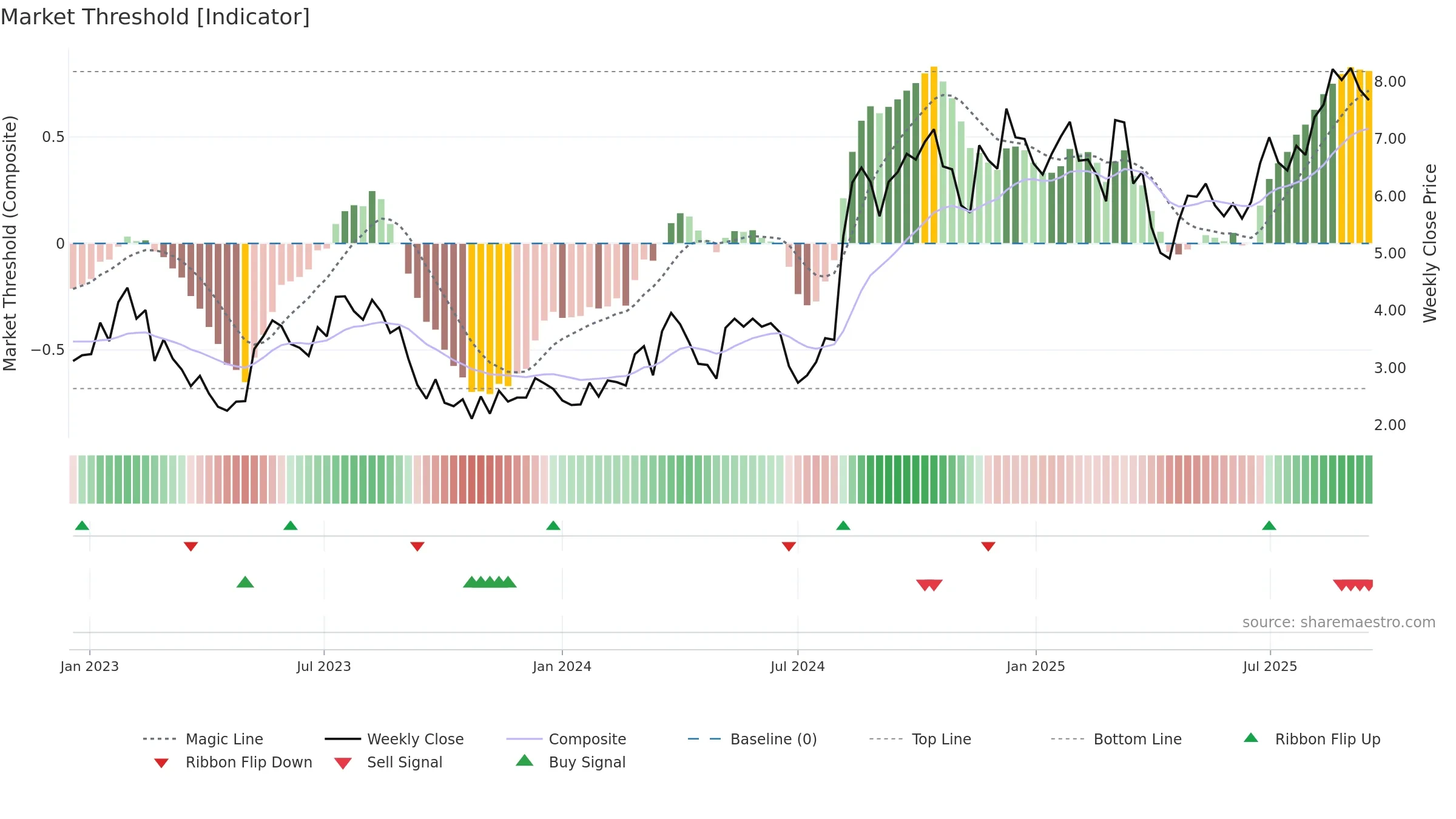The width and height of the screenshot is (1456, 819).
Task: Click the Jan 2025 x-axis label
Action: (x=1036, y=666)
